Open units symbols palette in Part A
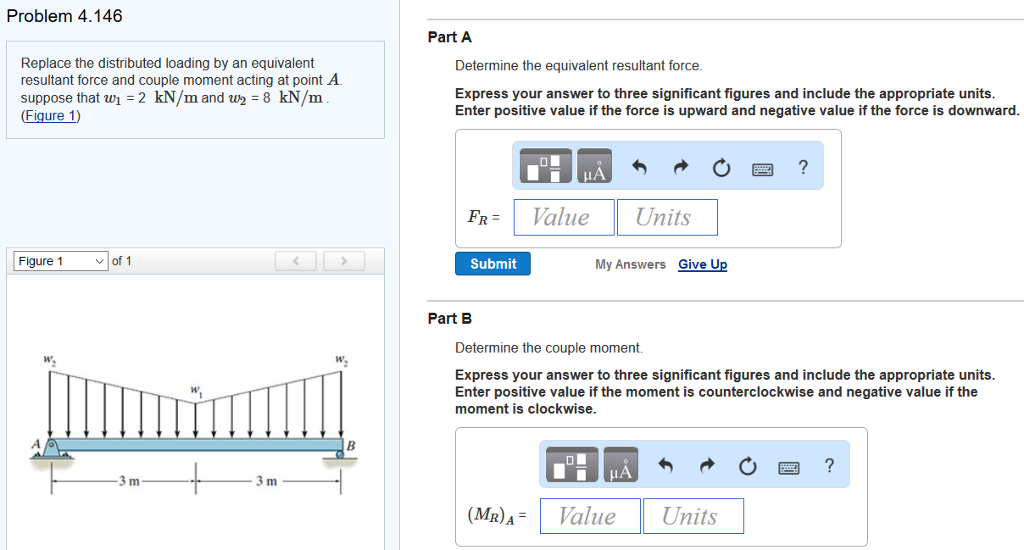 [592, 168]
